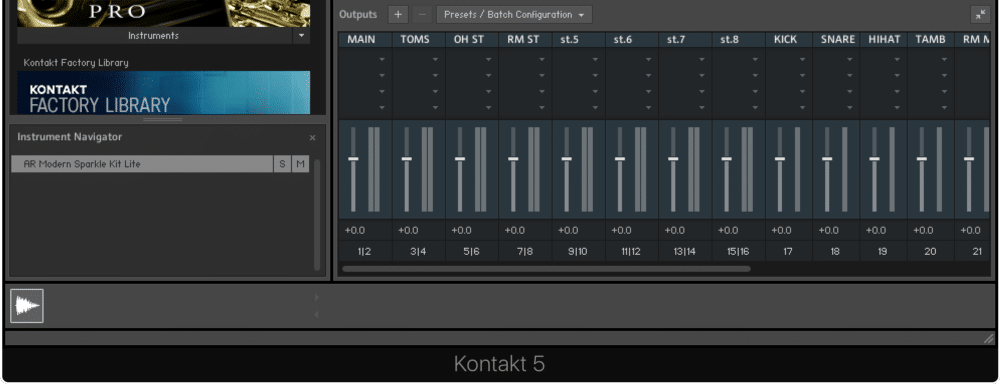Add a new output channel with plus button
Screen dimensions: 1000x384
point(397,15)
